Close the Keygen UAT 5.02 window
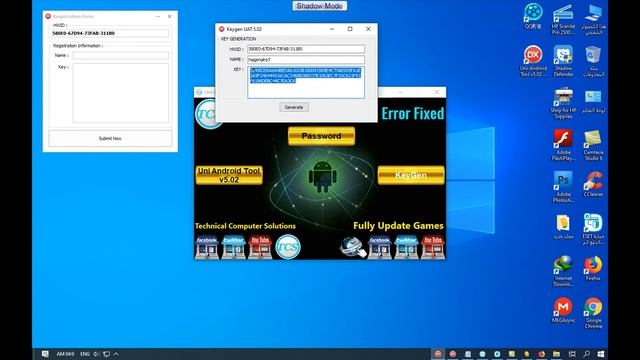 click(x=368, y=29)
